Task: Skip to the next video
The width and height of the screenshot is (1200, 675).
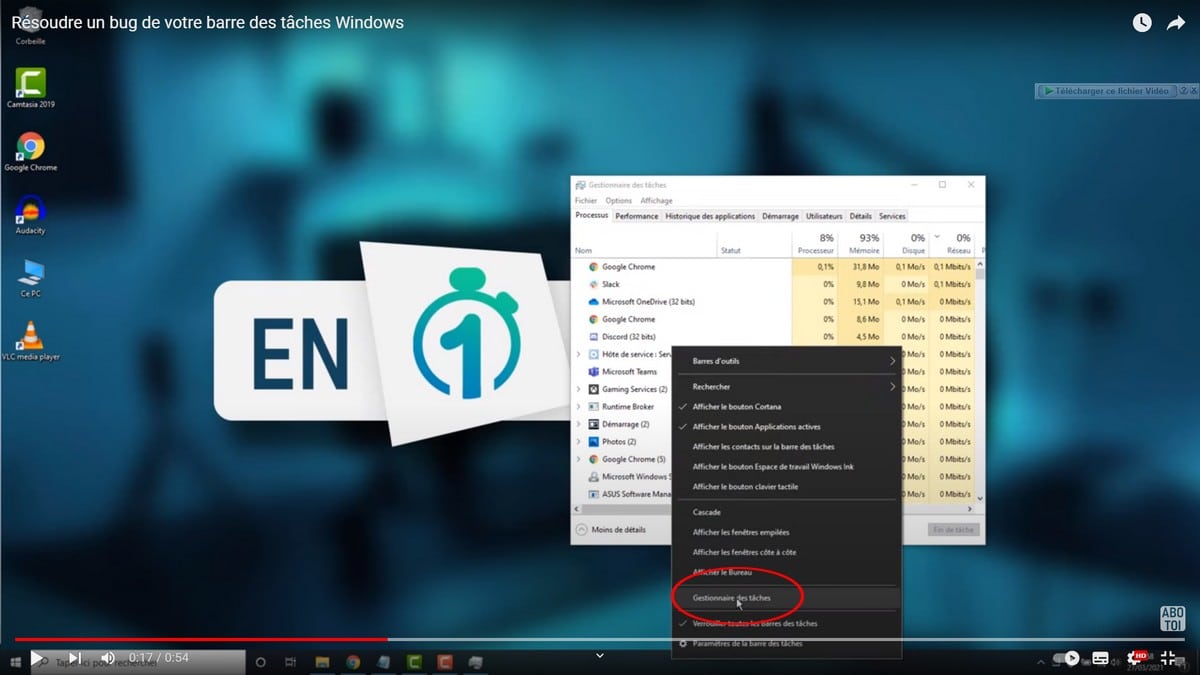Action: pos(74,658)
